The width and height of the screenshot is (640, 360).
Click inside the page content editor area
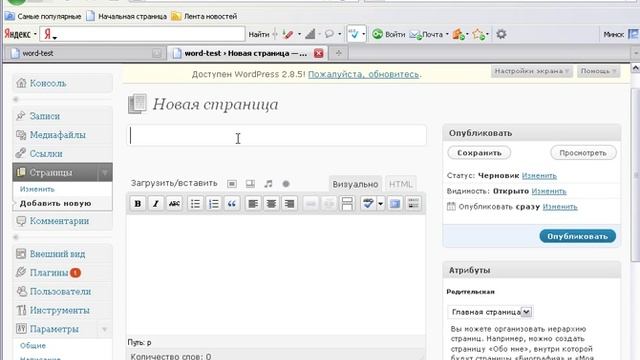coord(276,276)
